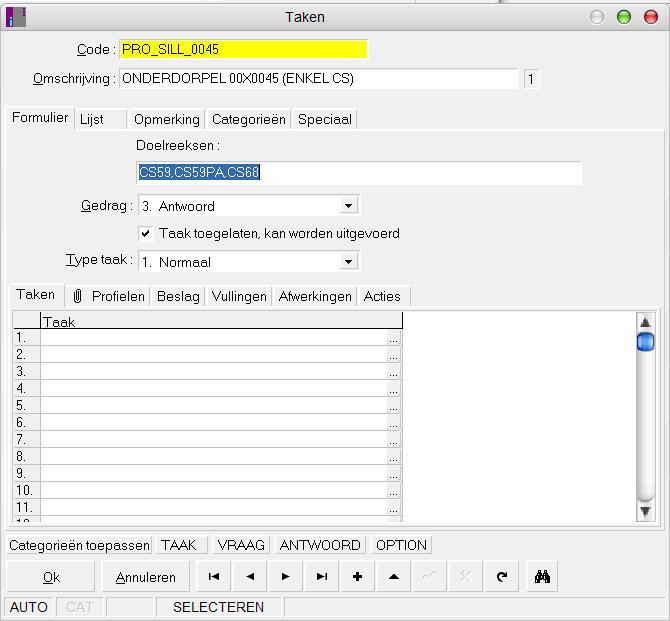
Task: Click the Taak column header
Action: 221,321
